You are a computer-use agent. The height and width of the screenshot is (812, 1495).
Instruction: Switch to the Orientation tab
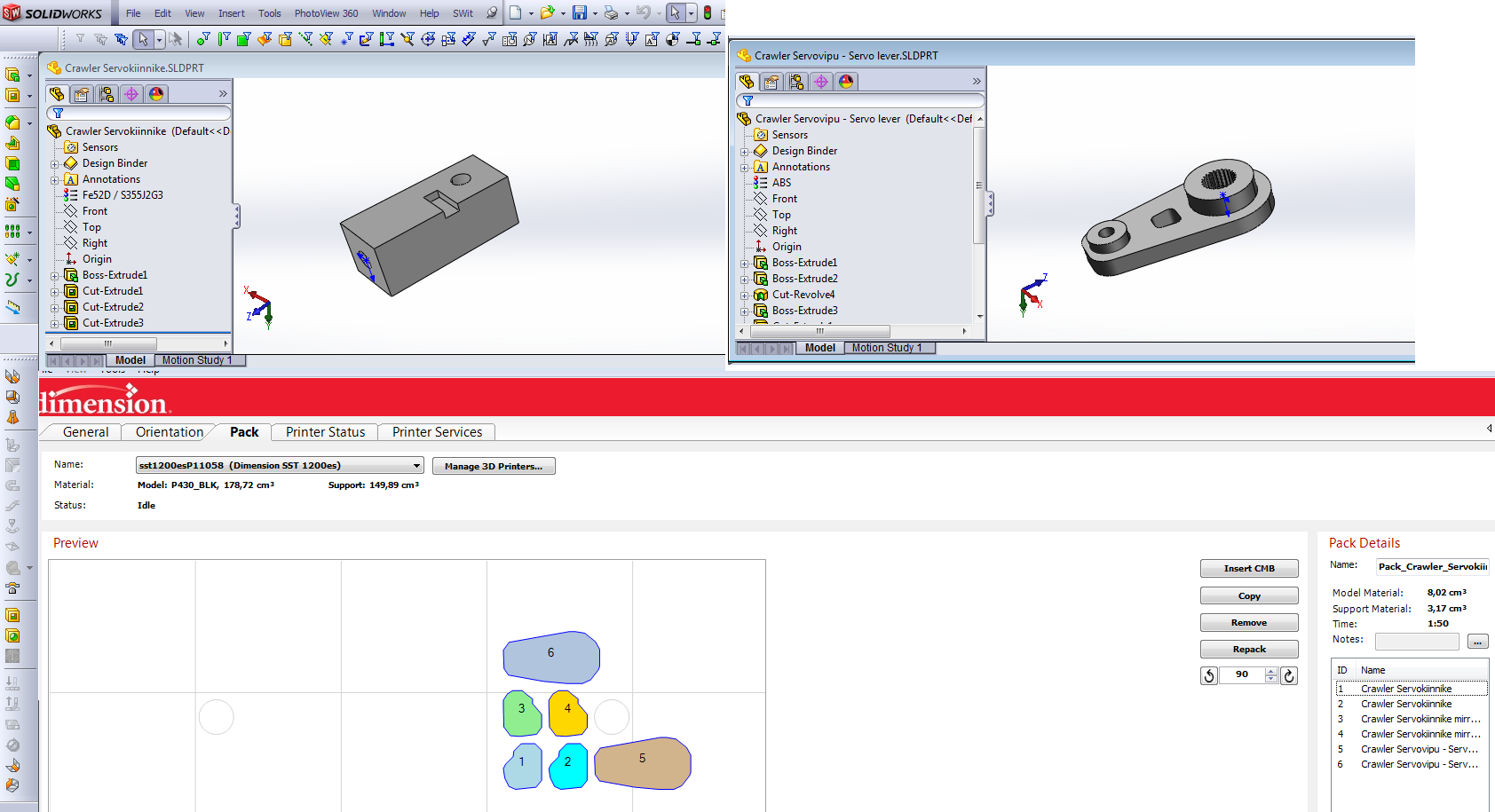(x=170, y=432)
